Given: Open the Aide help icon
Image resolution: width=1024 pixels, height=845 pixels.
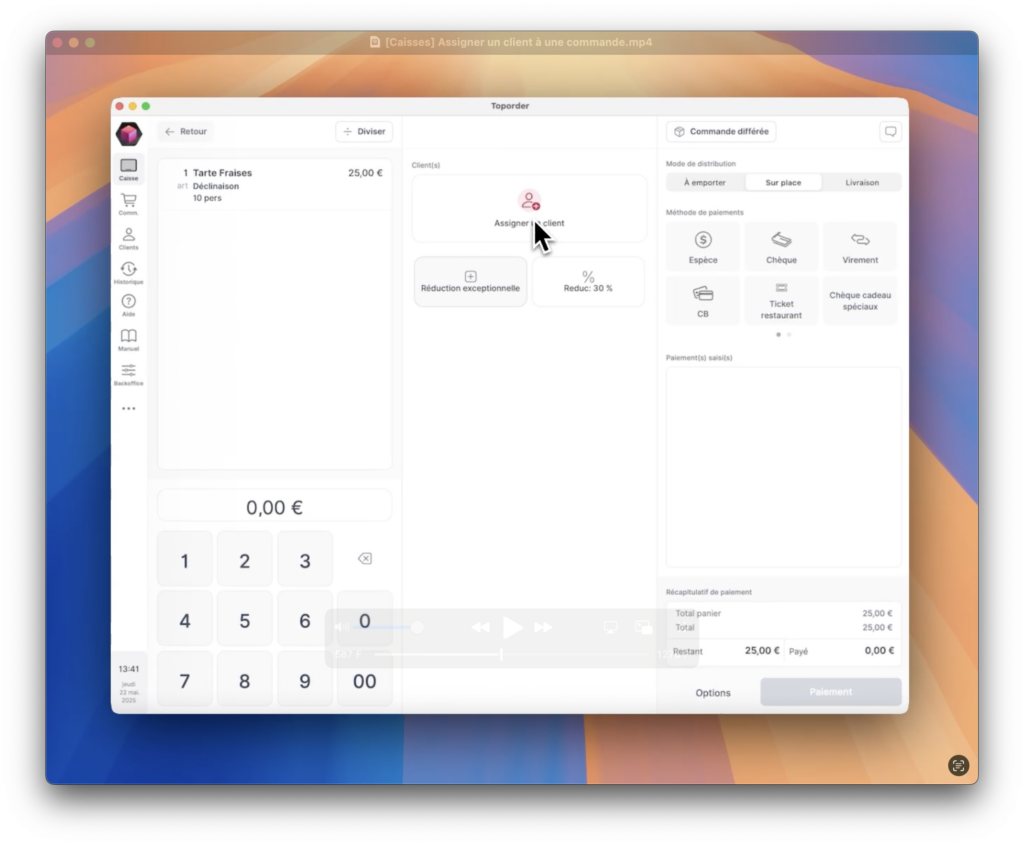Looking at the screenshot, I should click(x=128, y=305).
